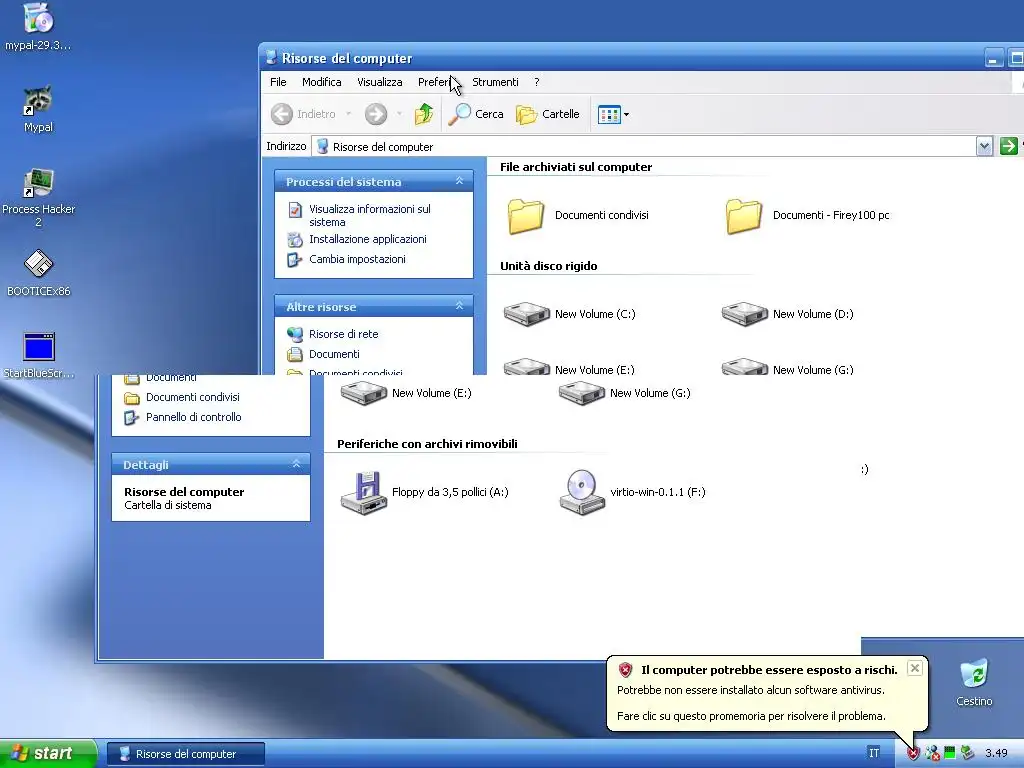Launch the Mypal raccoon shortcut
This screenshot has width=1024, height=768.
39,108
